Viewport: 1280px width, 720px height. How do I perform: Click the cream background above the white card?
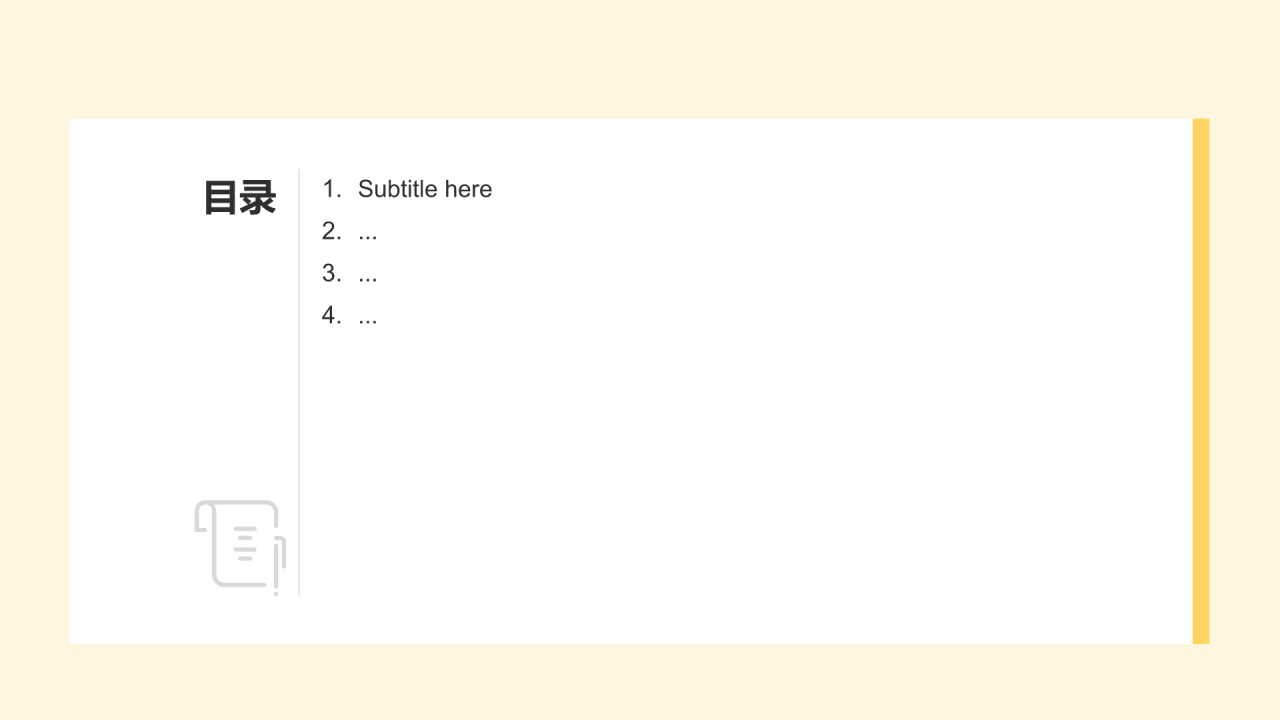tap(640, 59)
